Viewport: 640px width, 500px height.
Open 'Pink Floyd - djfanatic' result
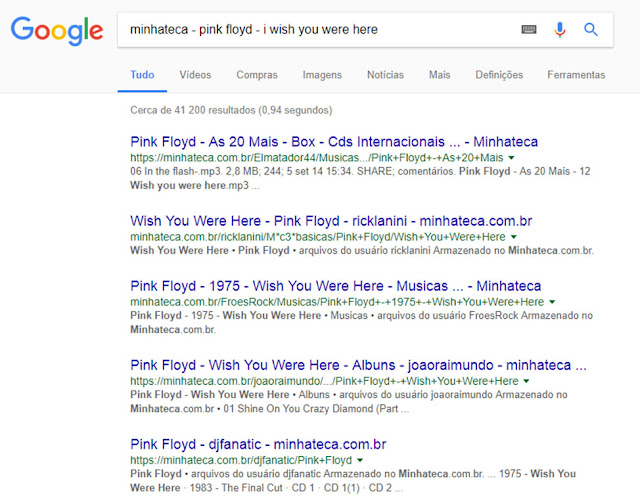[x=258, y=444]
